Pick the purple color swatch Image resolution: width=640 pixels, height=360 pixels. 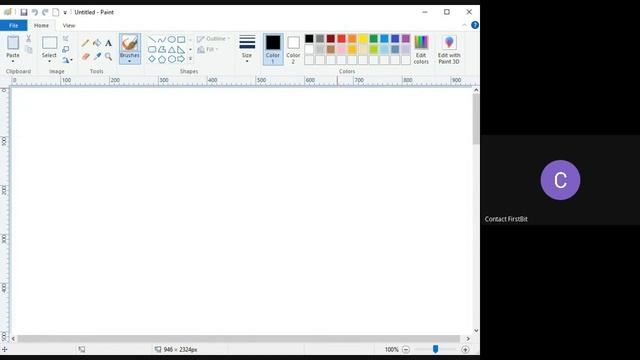pyautogui.click(x=406, y=39)
